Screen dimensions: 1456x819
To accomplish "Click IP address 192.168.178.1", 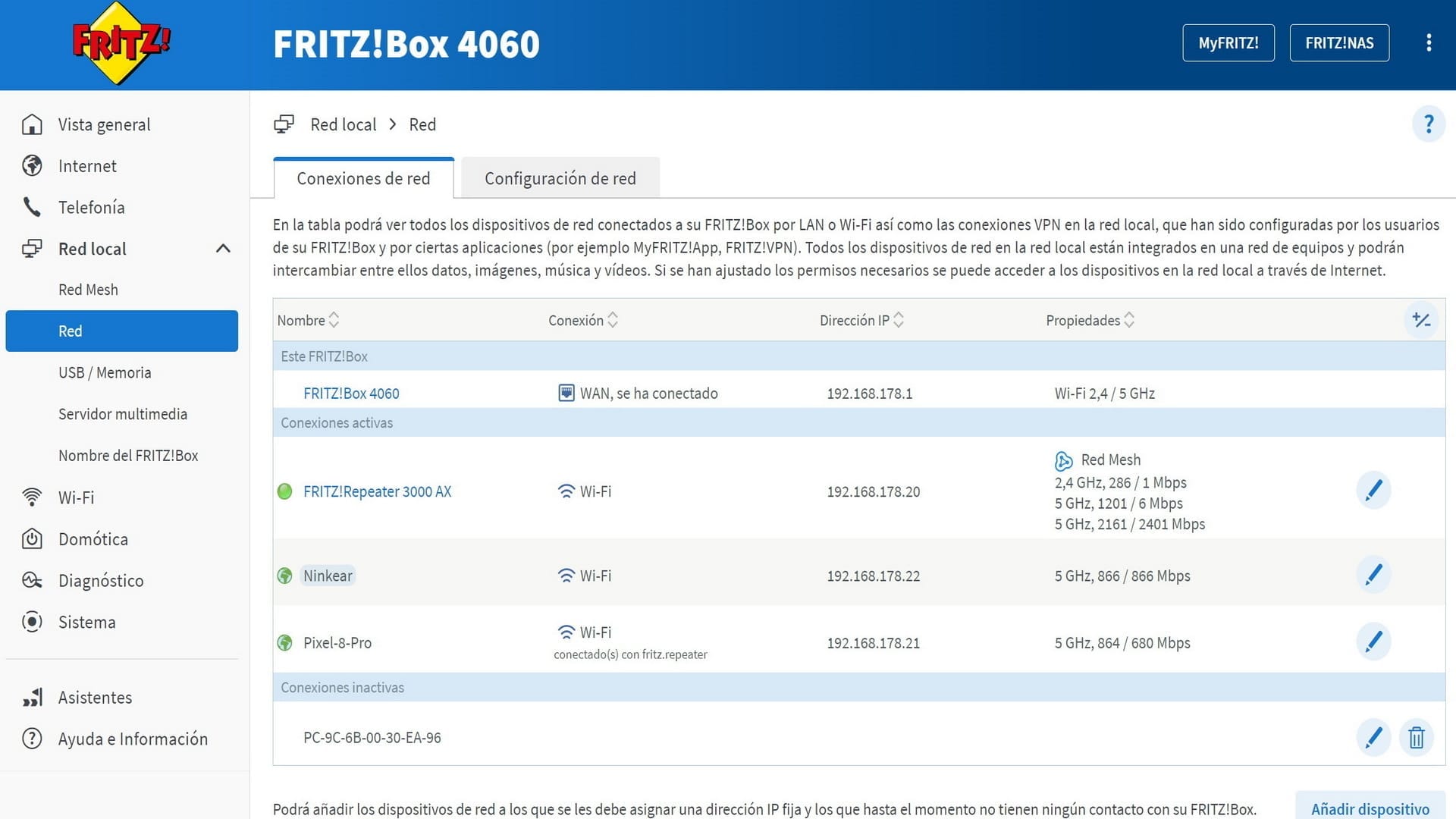I will [869, 394].
